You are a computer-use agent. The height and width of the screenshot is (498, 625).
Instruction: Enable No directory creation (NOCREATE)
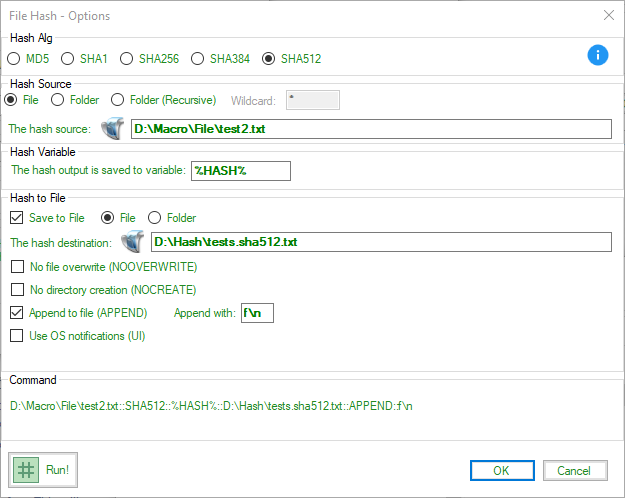pyautogui.click(x=17, y=290)
